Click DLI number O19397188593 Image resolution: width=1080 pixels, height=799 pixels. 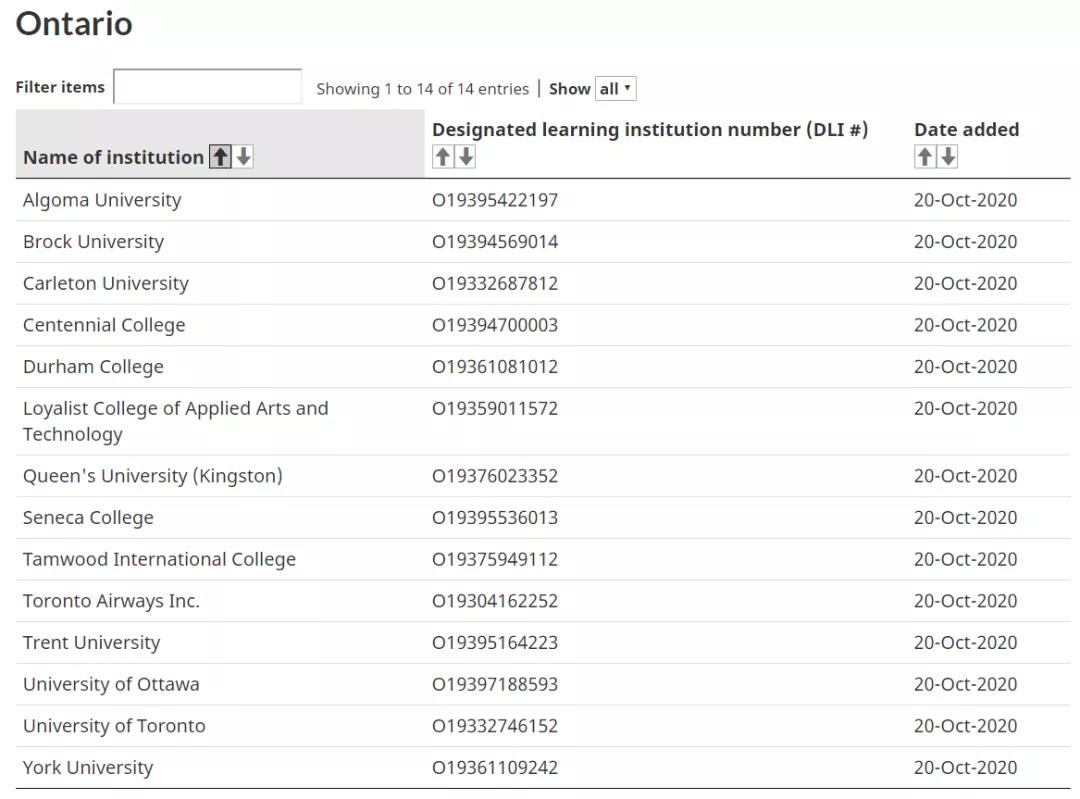coord(495,685)
